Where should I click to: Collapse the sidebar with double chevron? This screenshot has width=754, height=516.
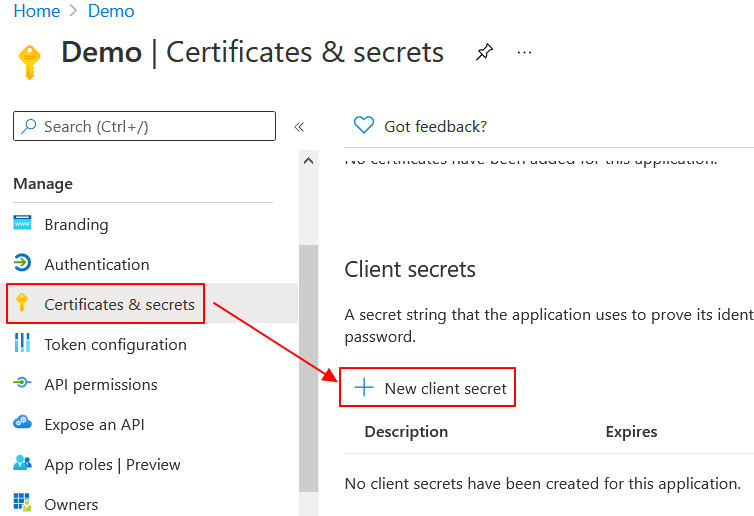(x=298, y=127)
